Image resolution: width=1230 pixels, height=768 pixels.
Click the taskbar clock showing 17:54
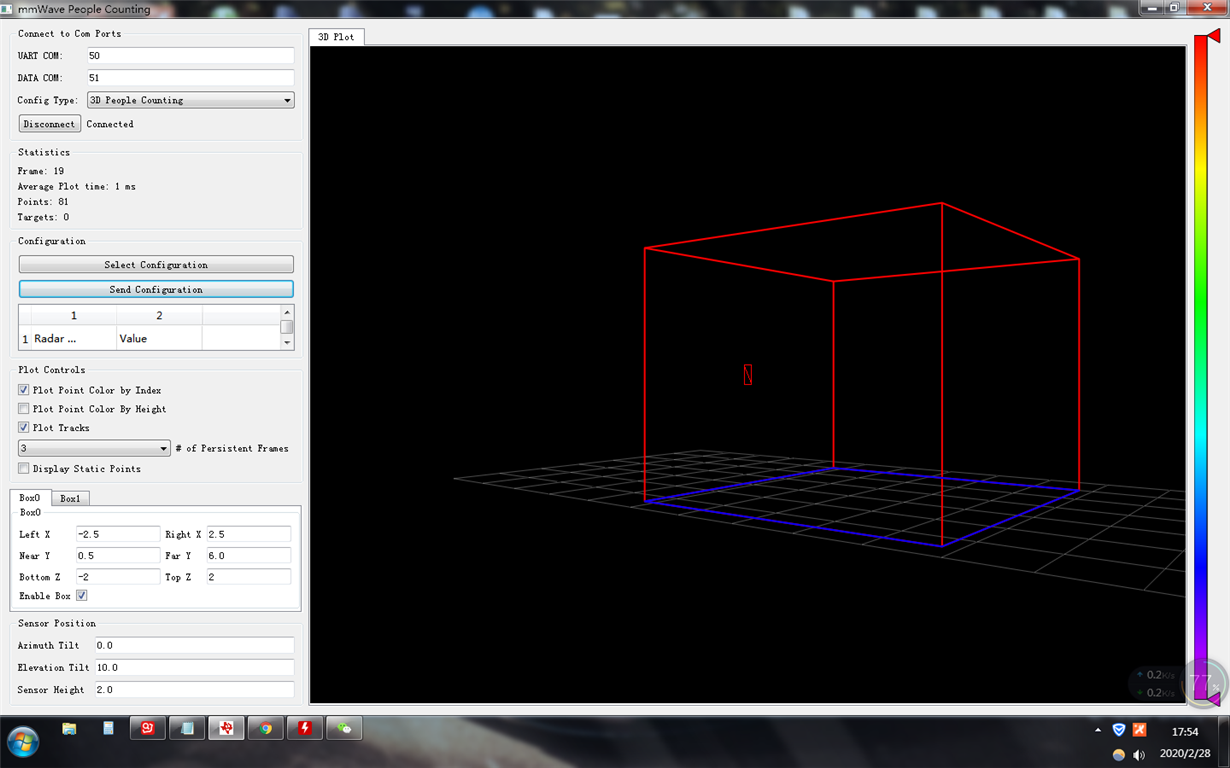1185,732
